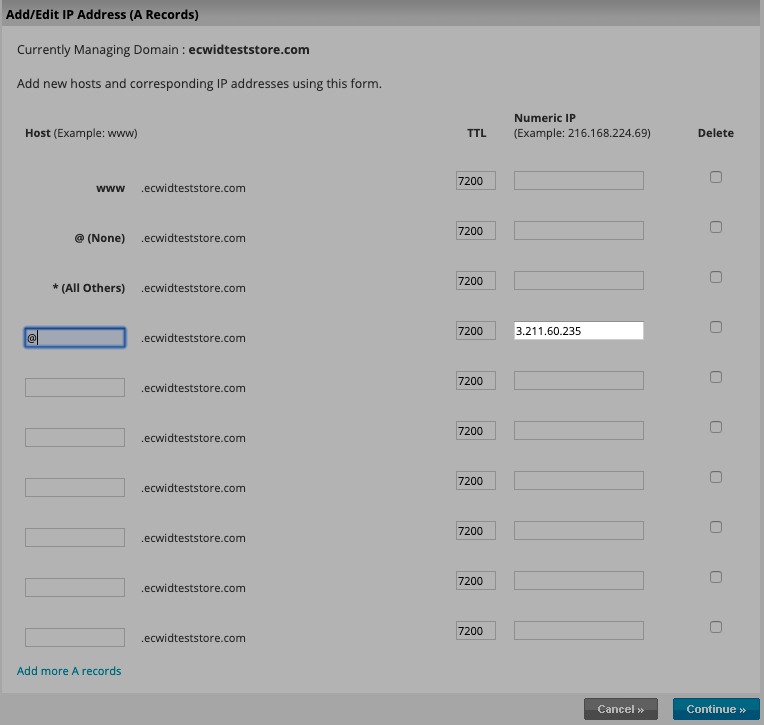Screen dimensions: 764x725
Task: Click the www host label
Action: tap(111, 188)
